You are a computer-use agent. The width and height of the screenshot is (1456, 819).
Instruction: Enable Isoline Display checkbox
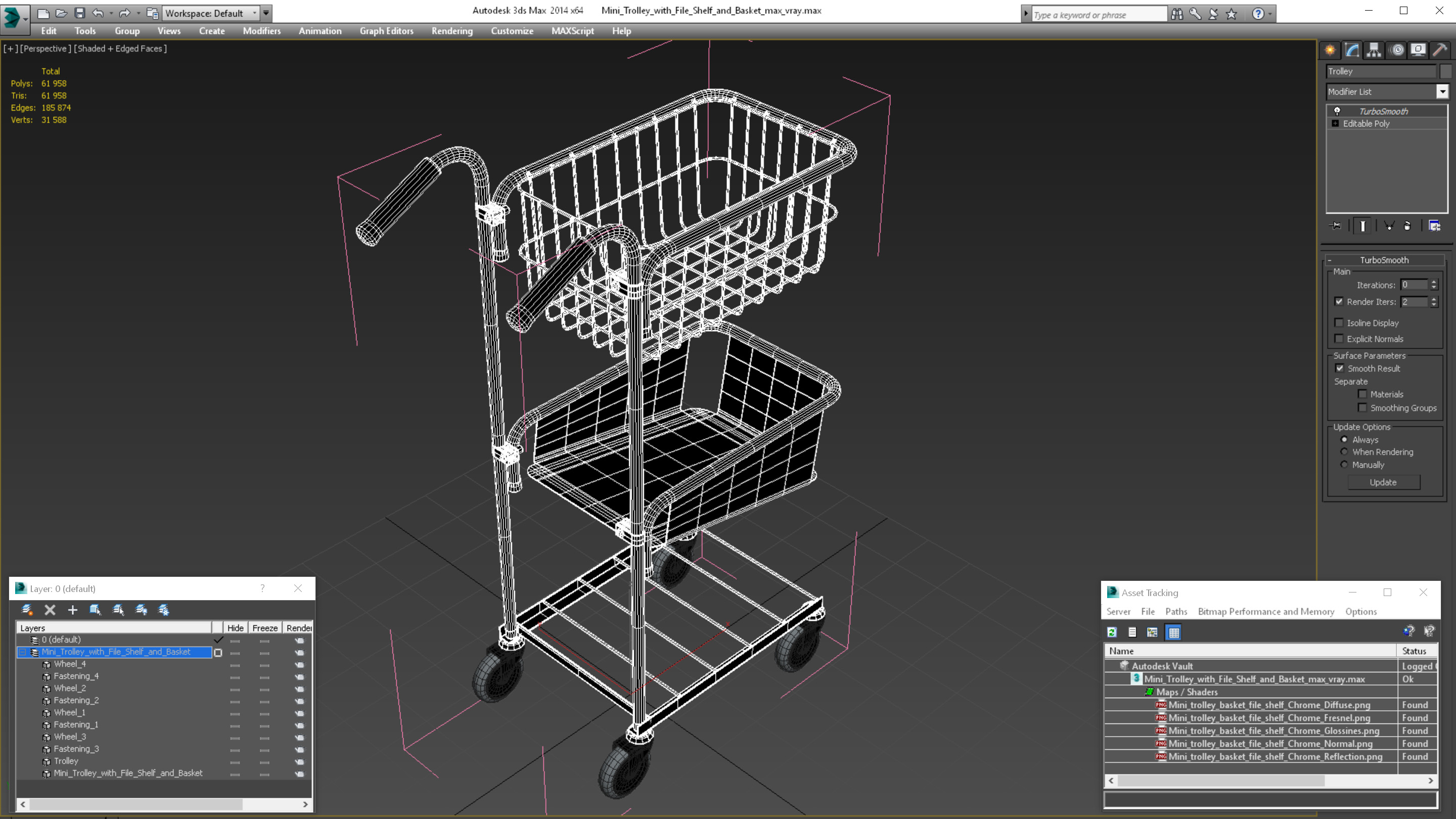[x=1339, y=323]
